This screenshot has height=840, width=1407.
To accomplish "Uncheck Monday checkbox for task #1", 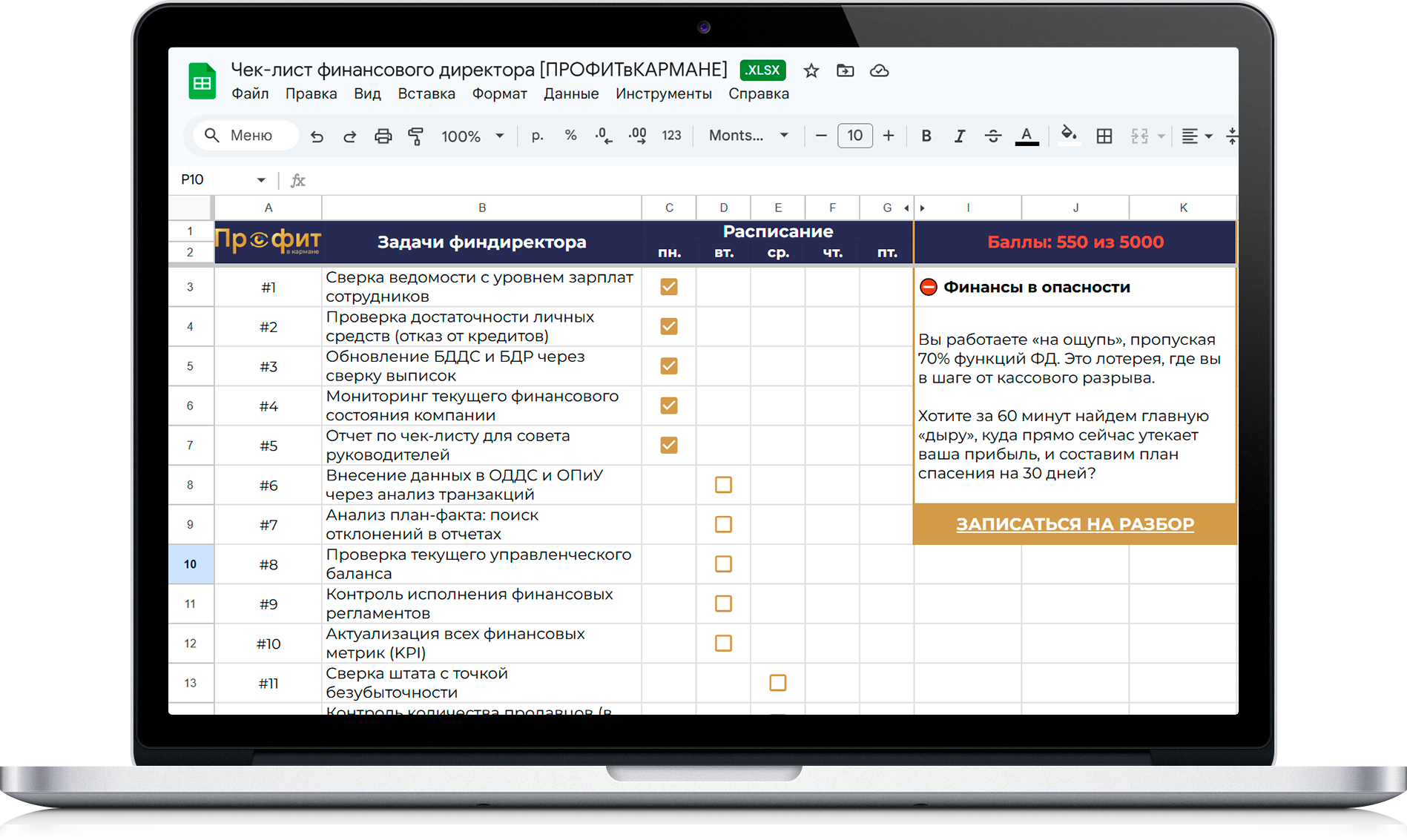I will pos(669,287).
